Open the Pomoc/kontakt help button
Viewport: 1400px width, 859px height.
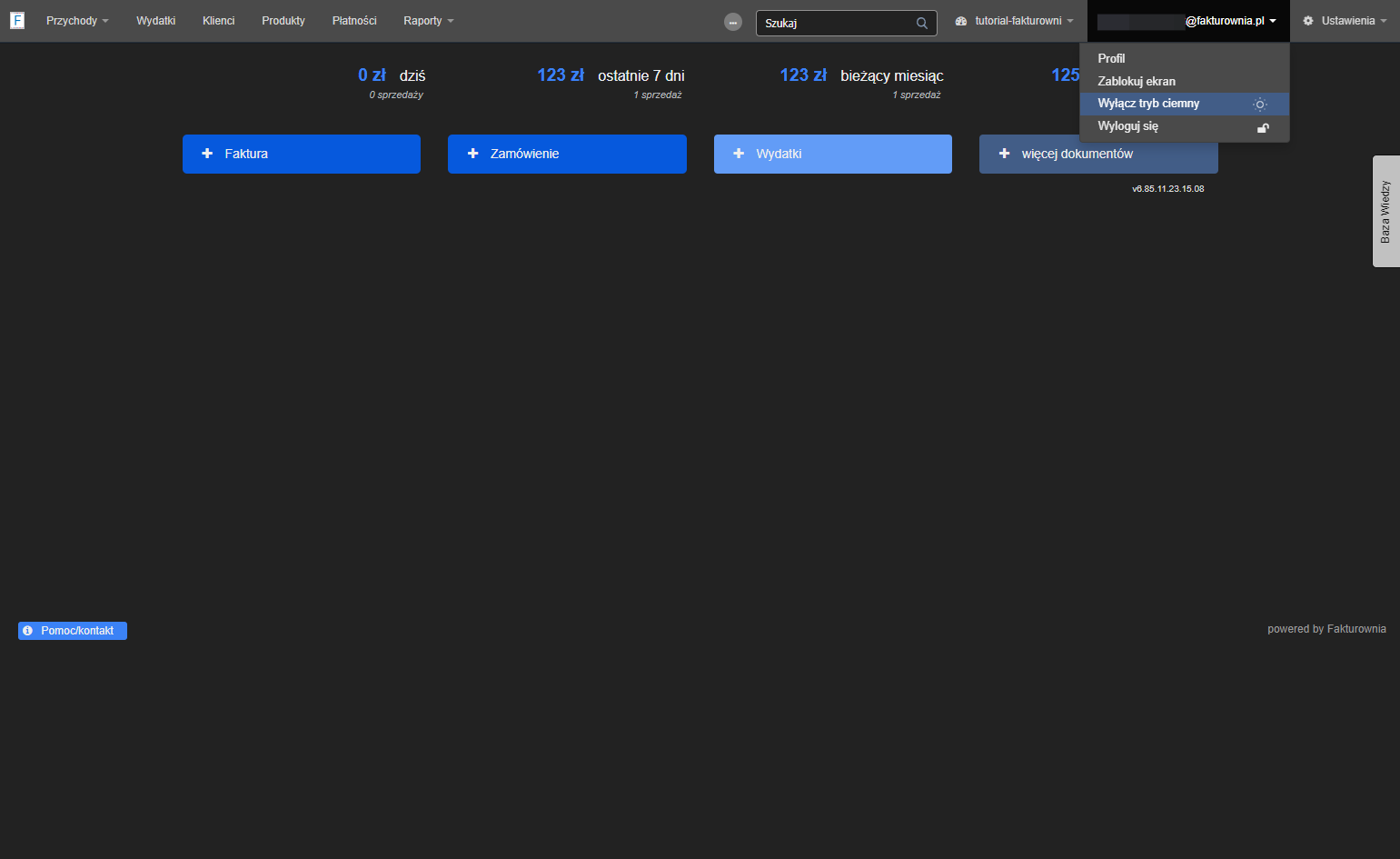73,631
